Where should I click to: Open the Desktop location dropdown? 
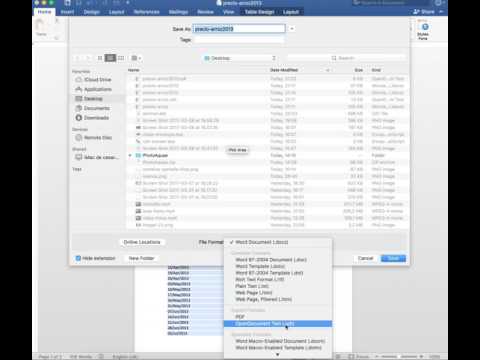240,58
